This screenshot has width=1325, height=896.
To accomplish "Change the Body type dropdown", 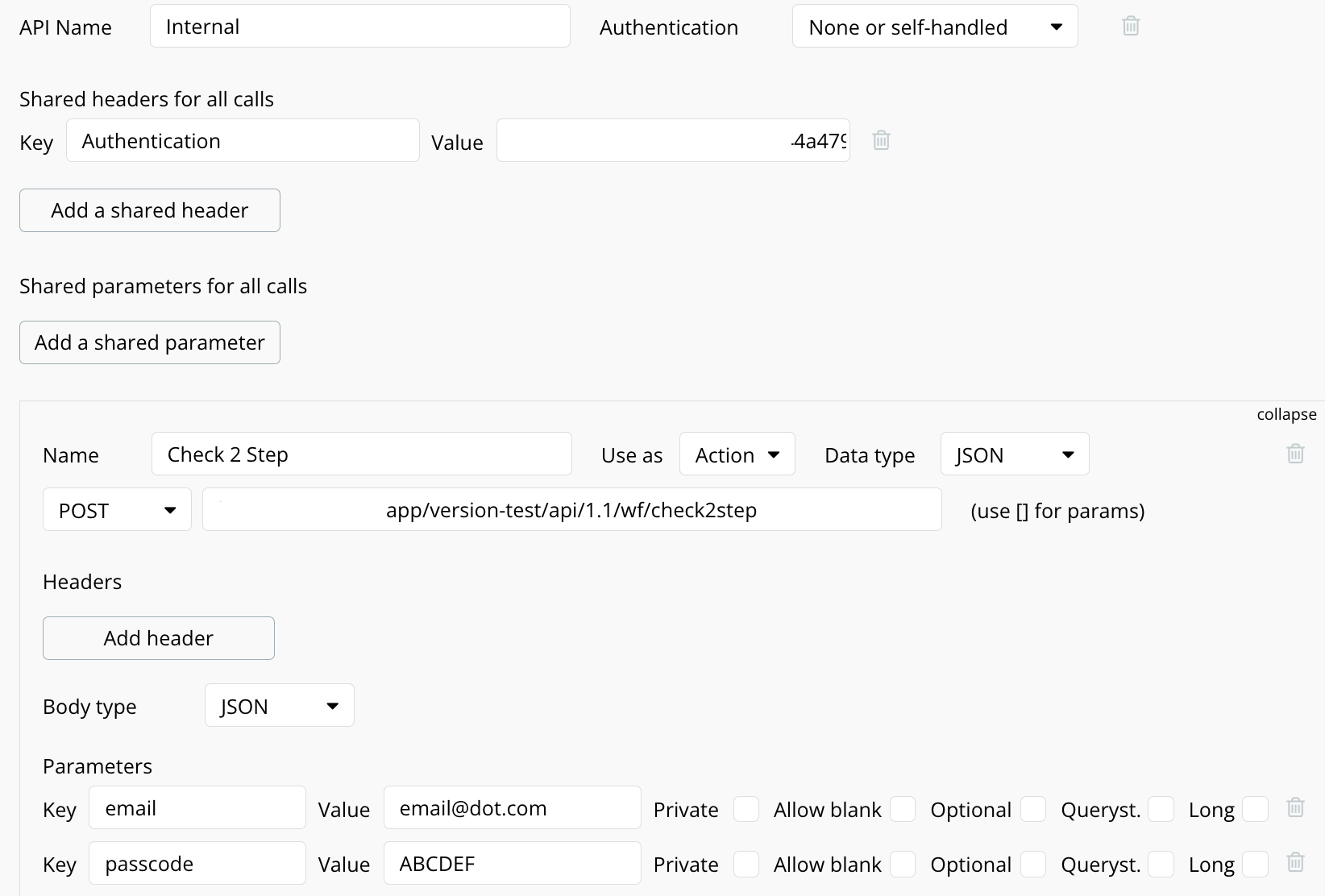I will [x=279, y=706].
